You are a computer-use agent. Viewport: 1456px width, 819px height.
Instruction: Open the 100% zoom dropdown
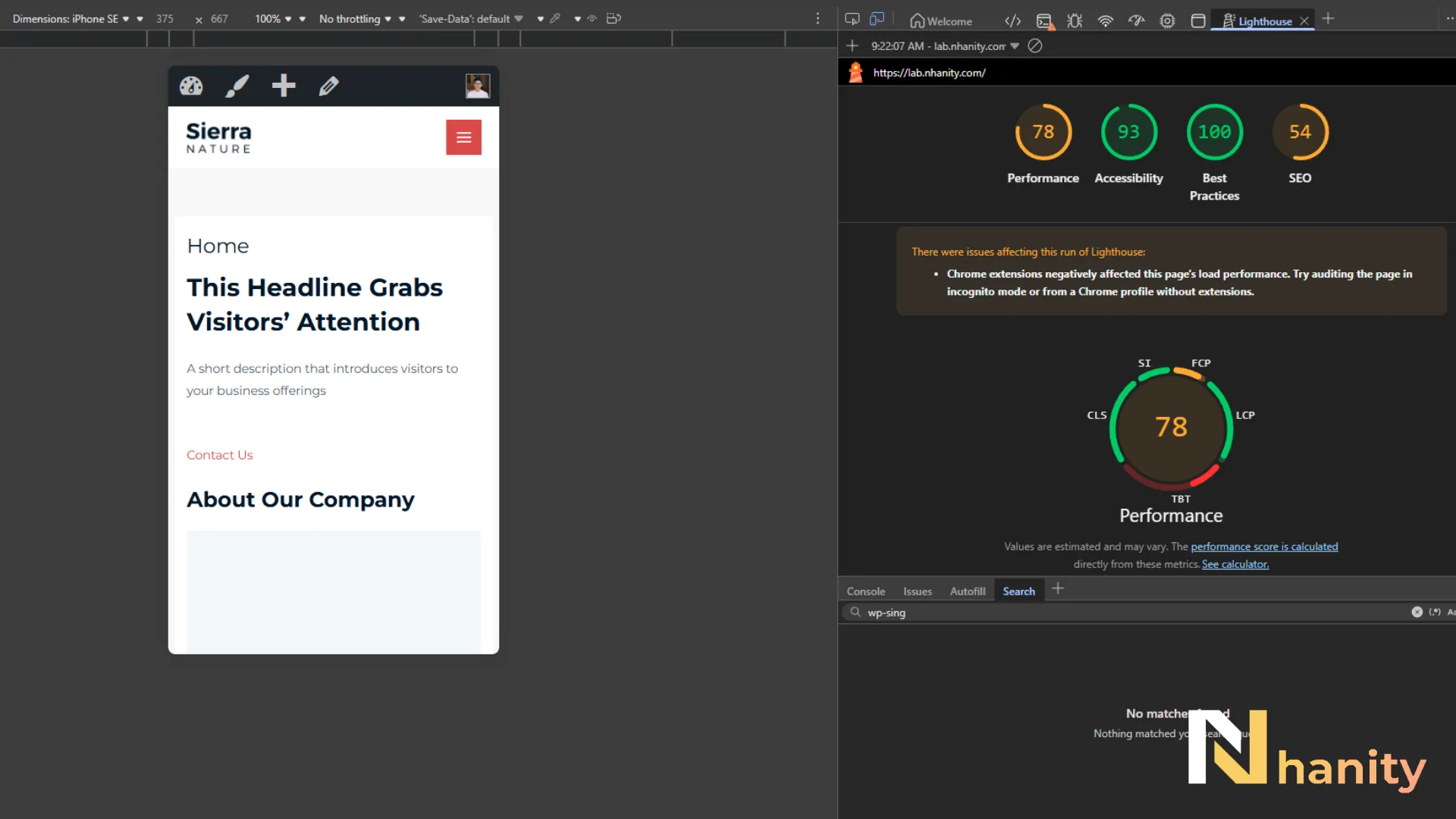coord(273,18)
